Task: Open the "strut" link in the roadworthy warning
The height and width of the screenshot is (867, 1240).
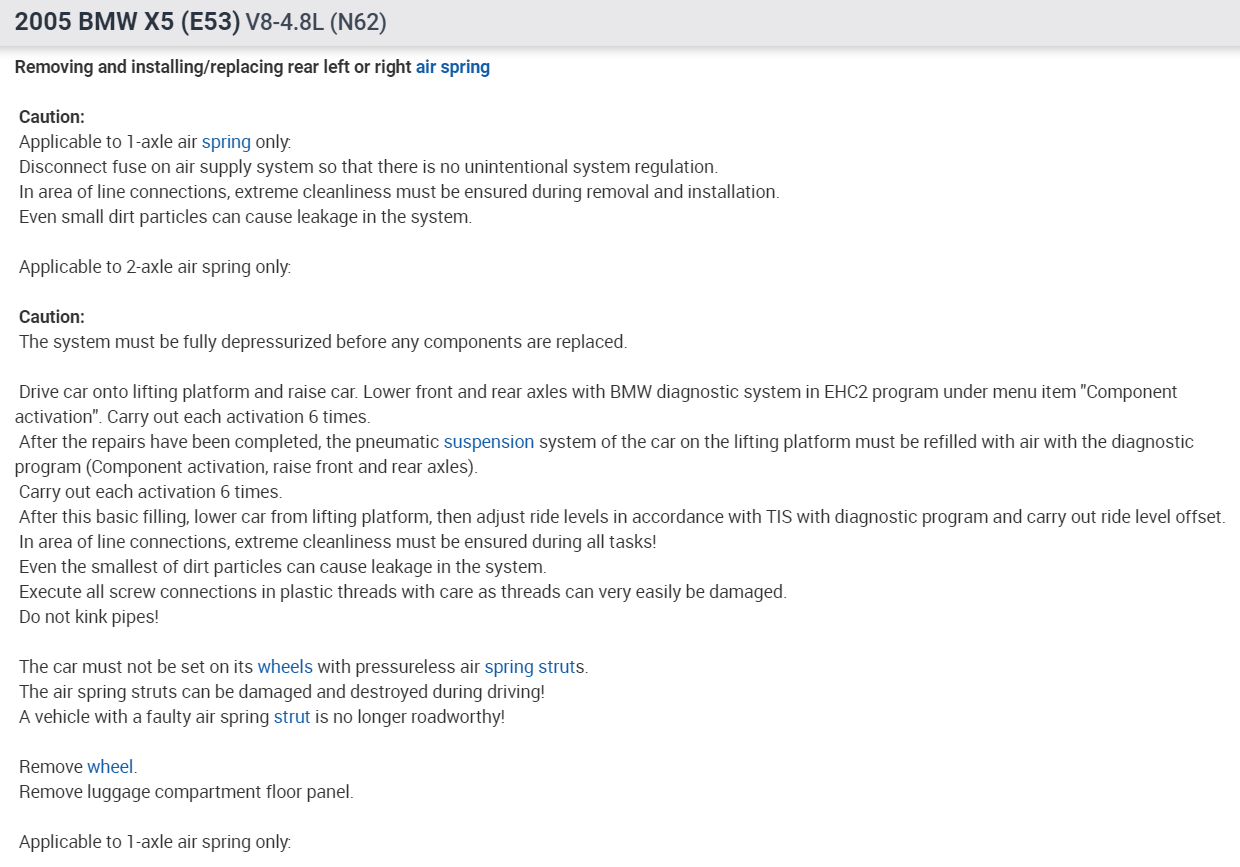Action: 292,717
